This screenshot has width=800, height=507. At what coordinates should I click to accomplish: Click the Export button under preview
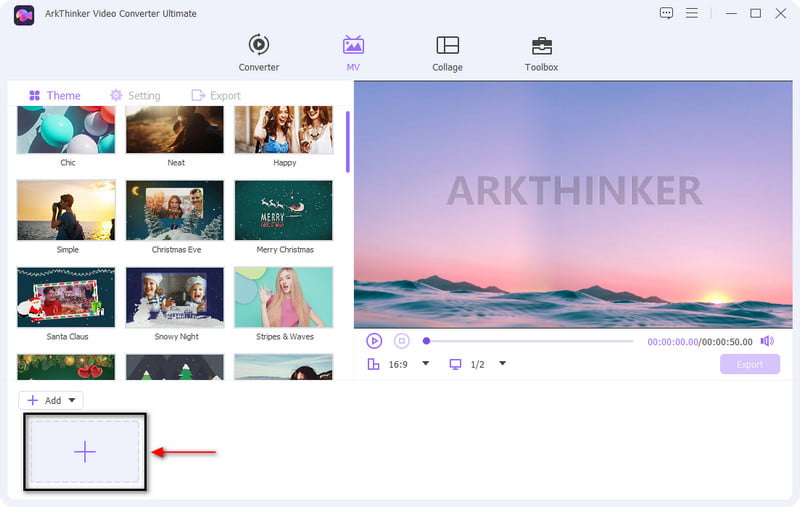pyautogui.click(x=749, y=364)
